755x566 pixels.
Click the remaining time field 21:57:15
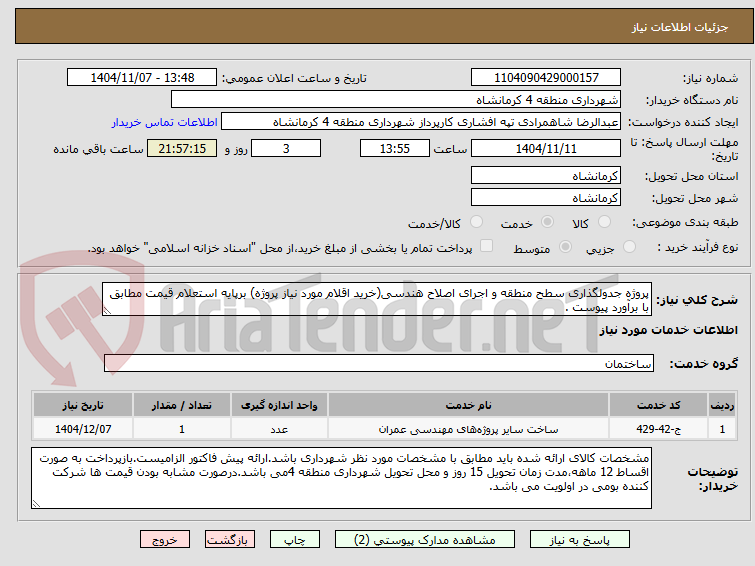tap(182, 148)
